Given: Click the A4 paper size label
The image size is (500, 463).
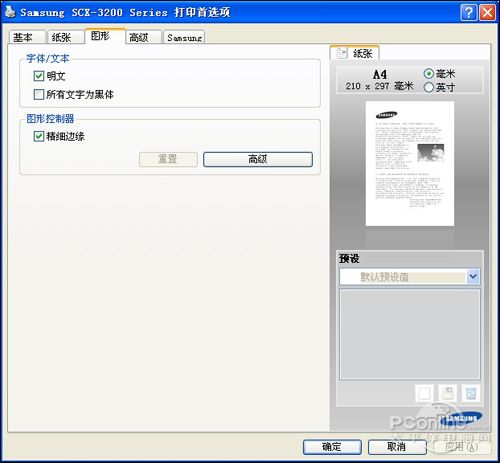Looking at the screenshot, I should (x=380, y=74).
